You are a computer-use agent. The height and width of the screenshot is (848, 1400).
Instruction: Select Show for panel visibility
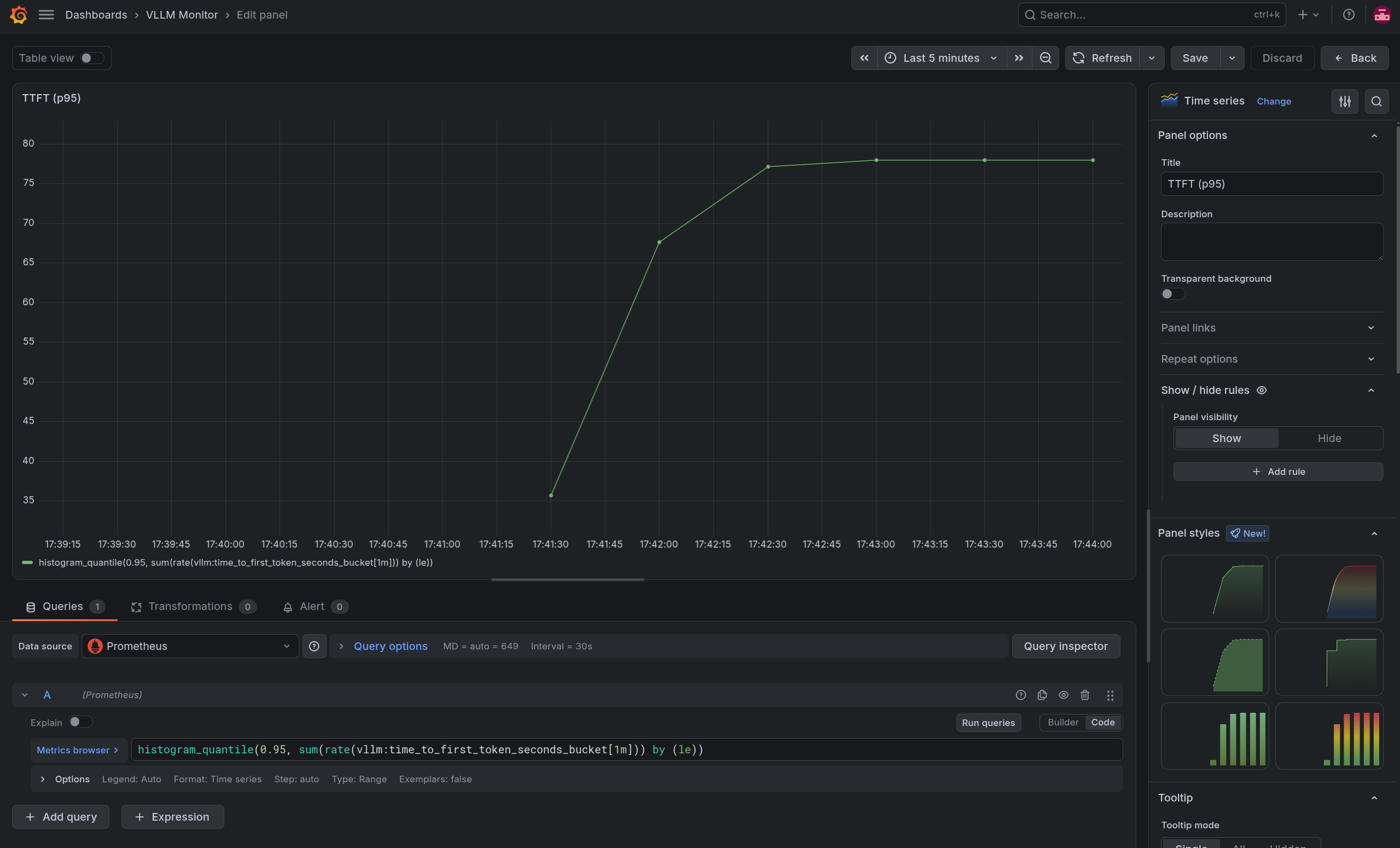(1226, 438)
